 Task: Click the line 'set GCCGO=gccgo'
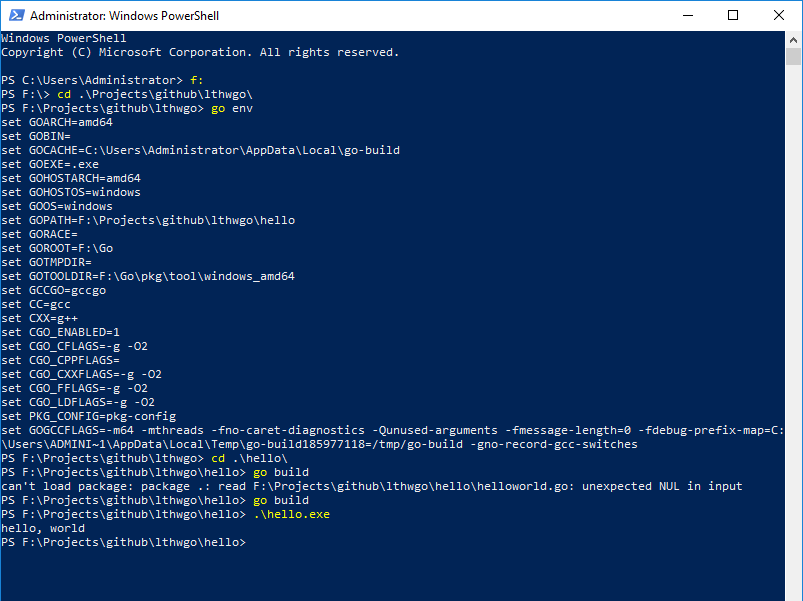pyautogui.click(x=53, y=290)
